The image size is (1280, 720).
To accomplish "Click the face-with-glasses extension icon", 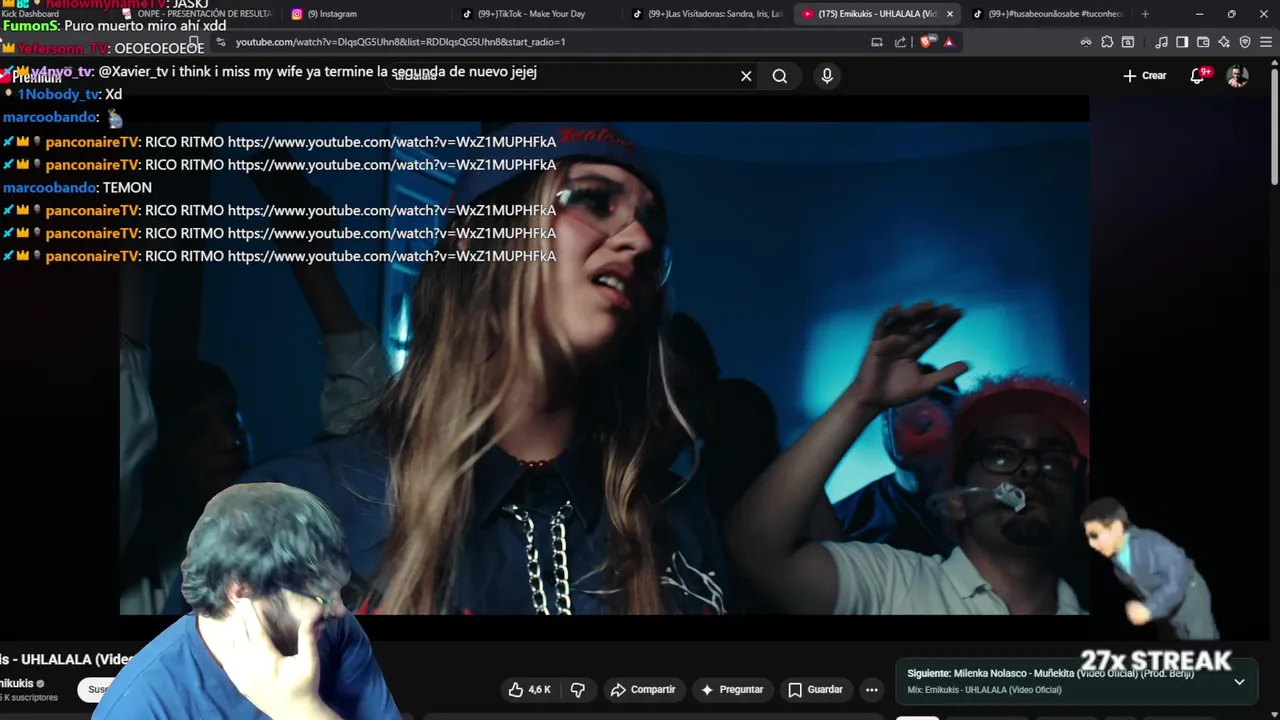I will (x=1086, y=42).
